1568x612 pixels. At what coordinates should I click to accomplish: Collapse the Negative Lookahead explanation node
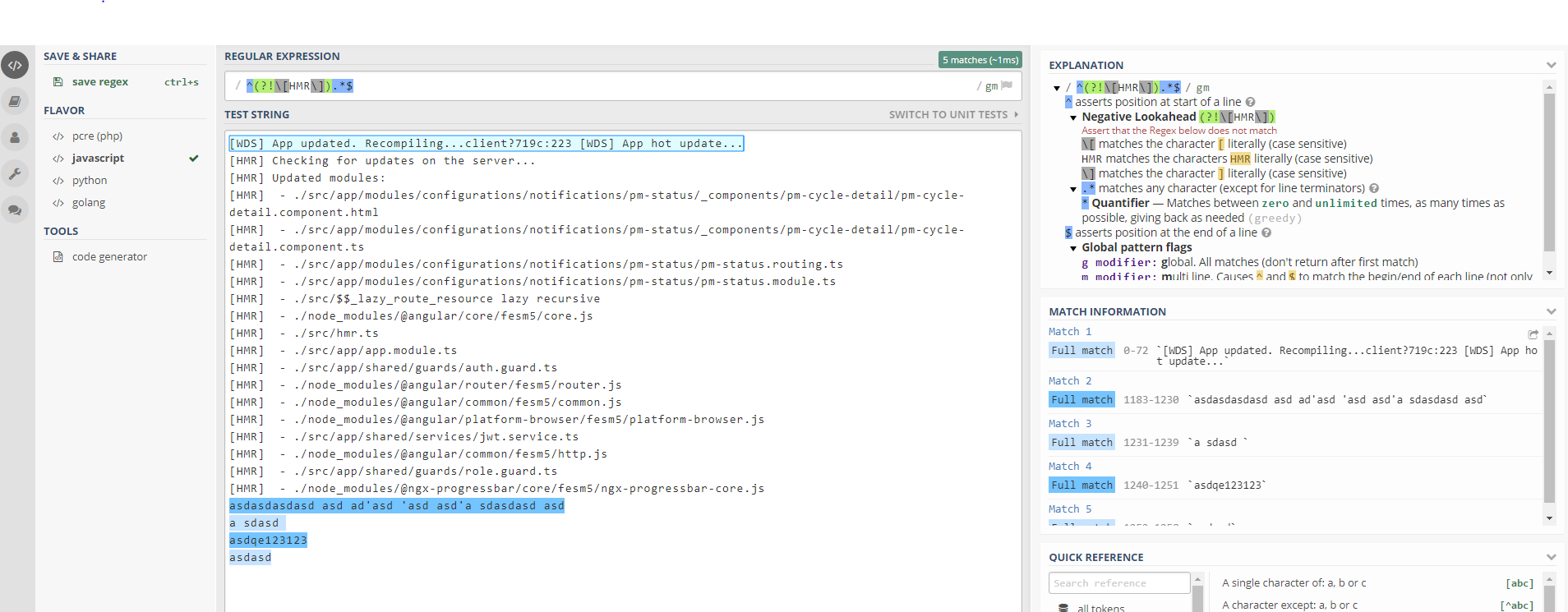(x=1073, y=118)
